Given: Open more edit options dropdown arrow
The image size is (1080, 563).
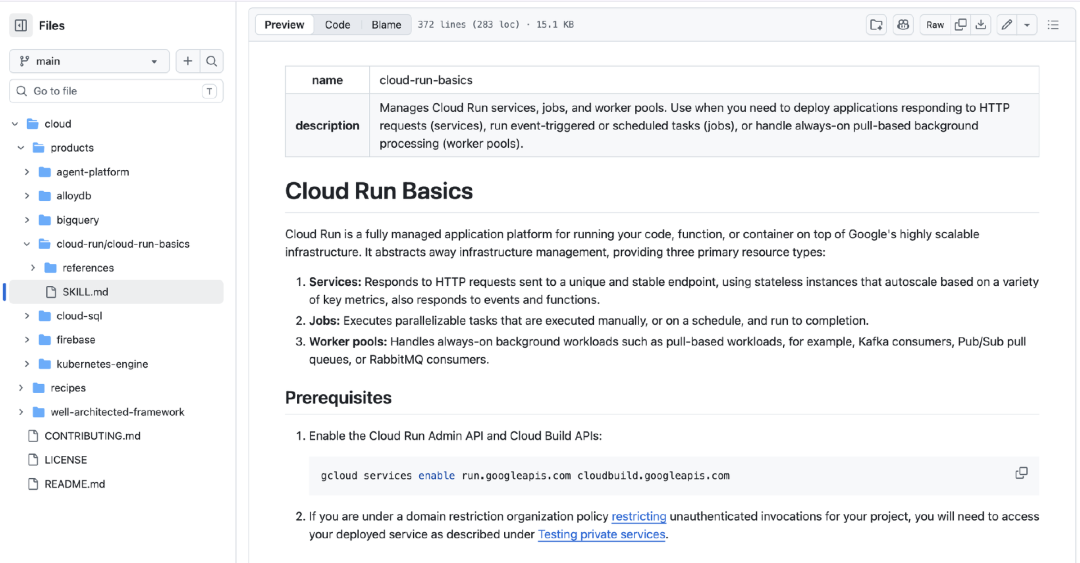Looking at the screenshot, I should [x=1027, y=25].
